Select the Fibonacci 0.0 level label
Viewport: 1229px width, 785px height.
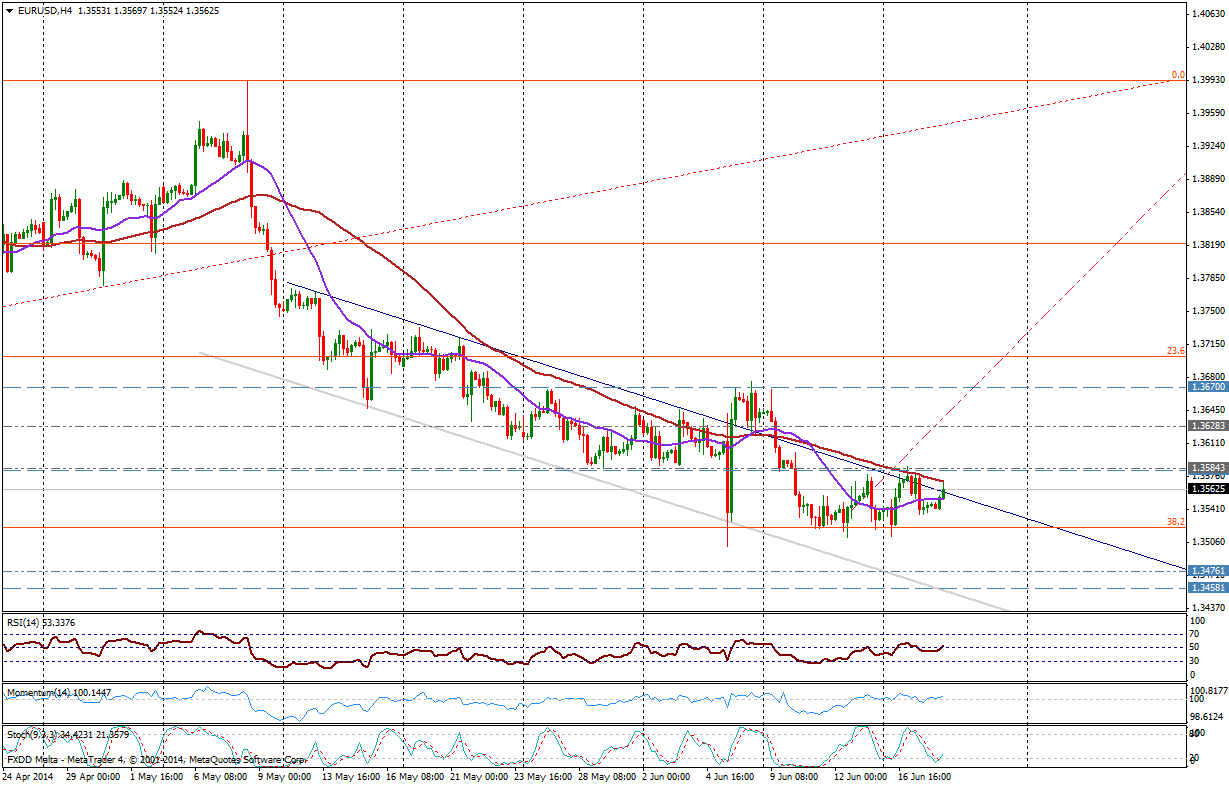(x=1177, y=75)
